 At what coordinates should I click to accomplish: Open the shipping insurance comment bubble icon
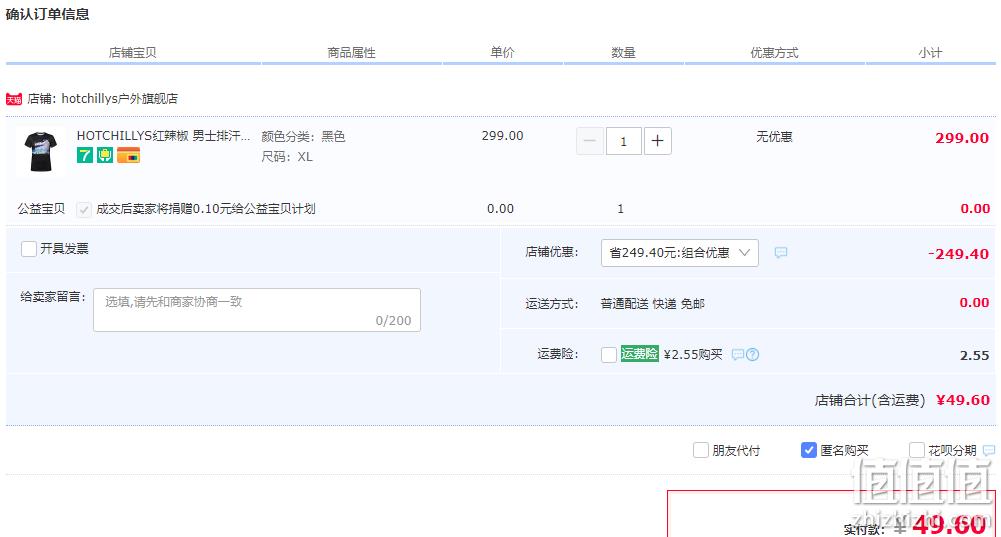point(738,354)
